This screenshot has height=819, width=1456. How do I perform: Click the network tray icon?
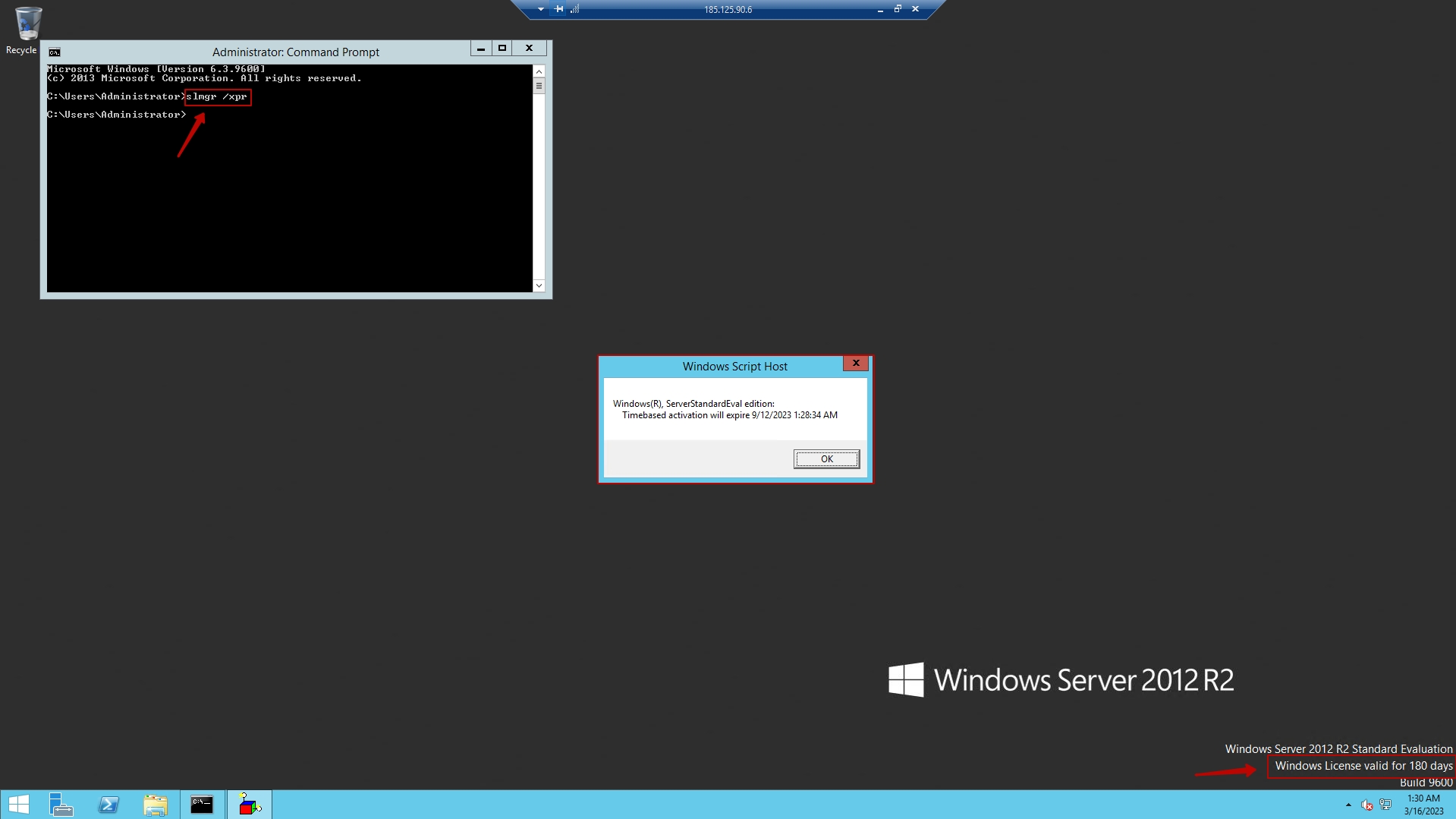pos(1385,805)
